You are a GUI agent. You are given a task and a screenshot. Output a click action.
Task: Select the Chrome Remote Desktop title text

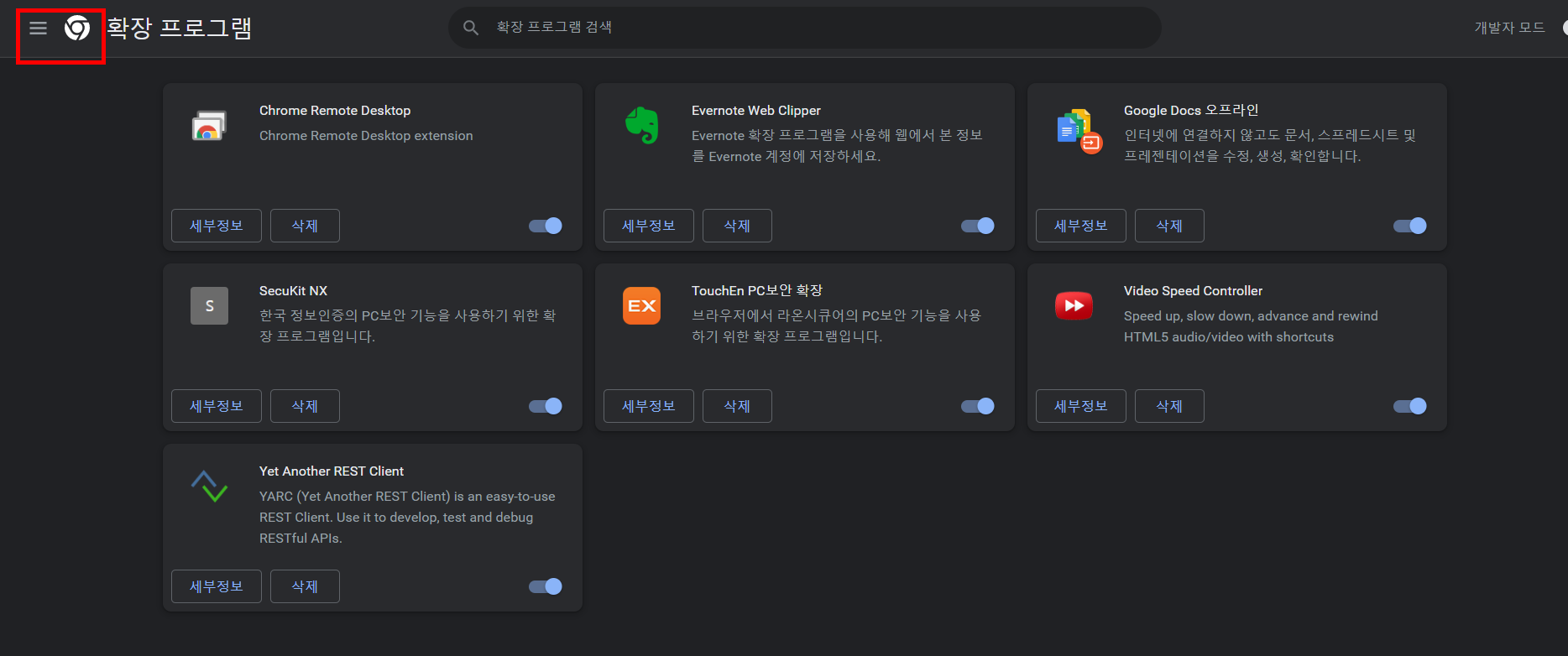click(335, 111)
